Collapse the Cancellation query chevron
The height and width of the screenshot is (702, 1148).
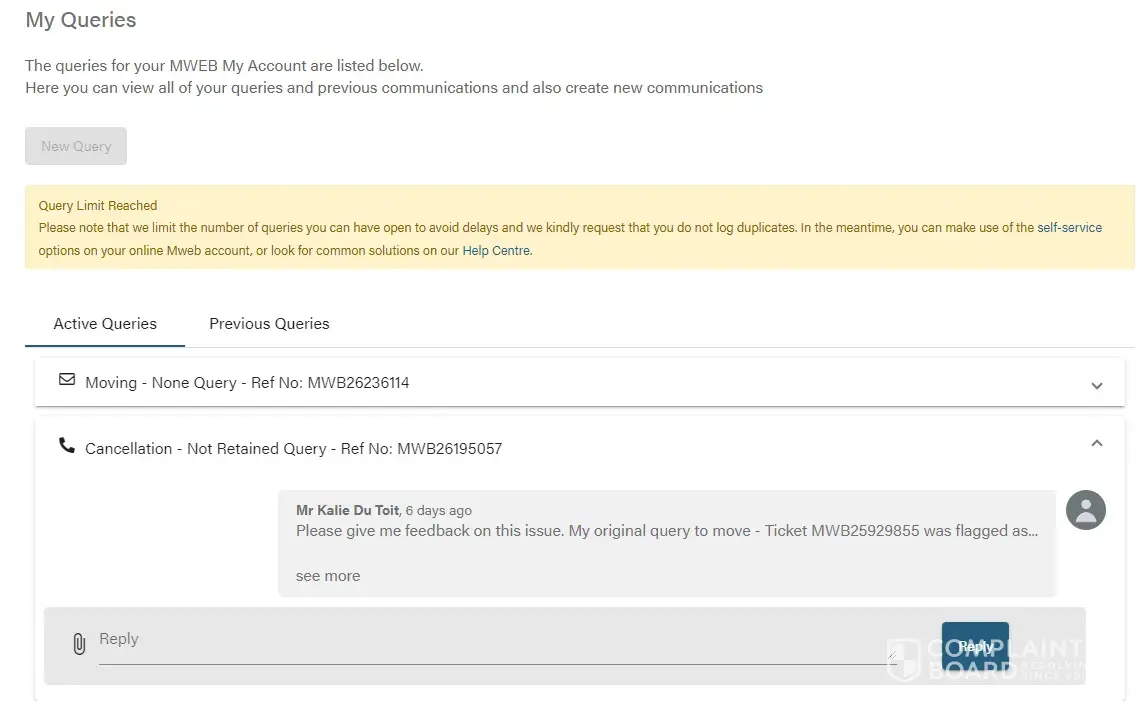click(x=1097, y=443)
